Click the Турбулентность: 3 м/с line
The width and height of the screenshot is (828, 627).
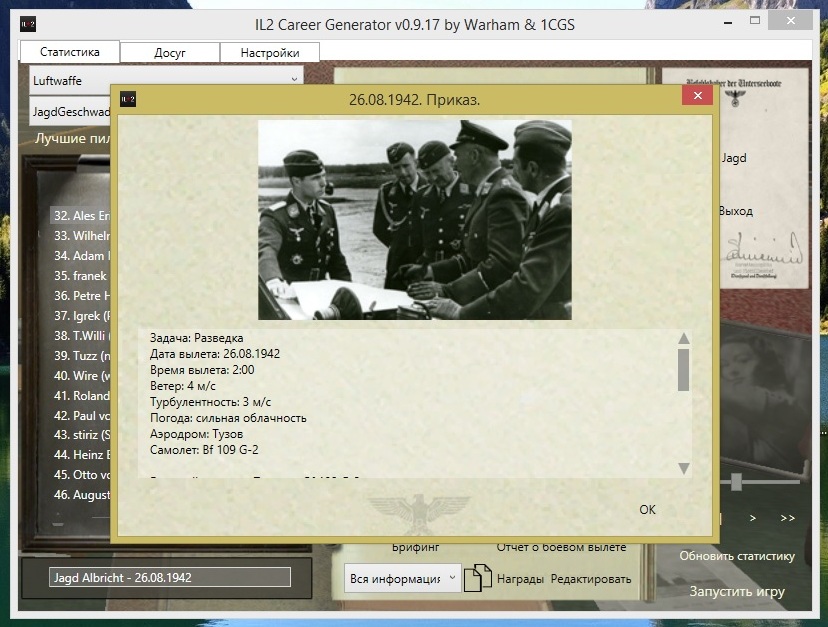pos(210,402)
